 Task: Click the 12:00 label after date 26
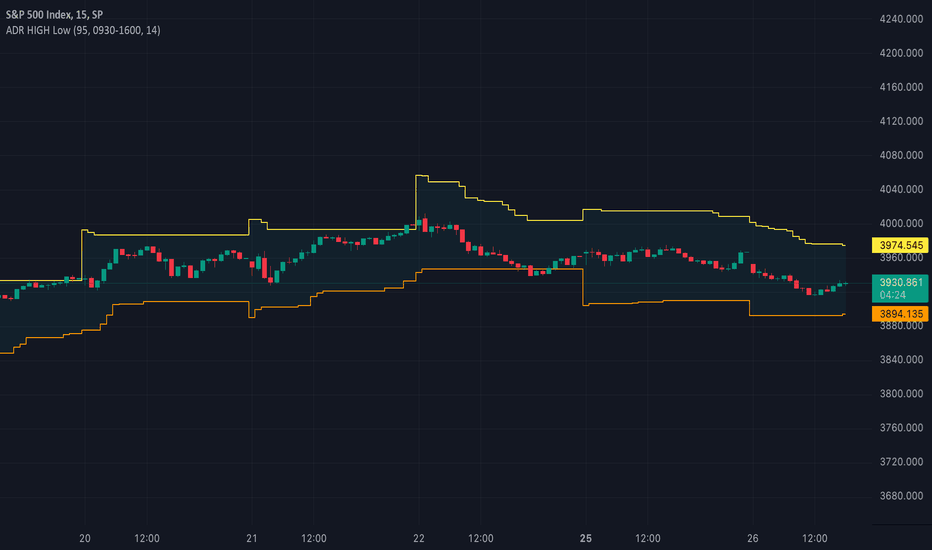pos(815,538)
